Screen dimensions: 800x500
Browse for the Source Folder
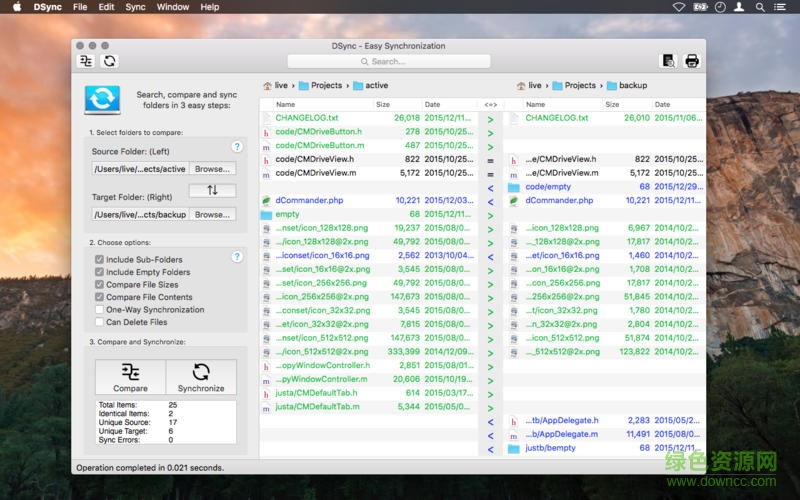tap(212, 168)
